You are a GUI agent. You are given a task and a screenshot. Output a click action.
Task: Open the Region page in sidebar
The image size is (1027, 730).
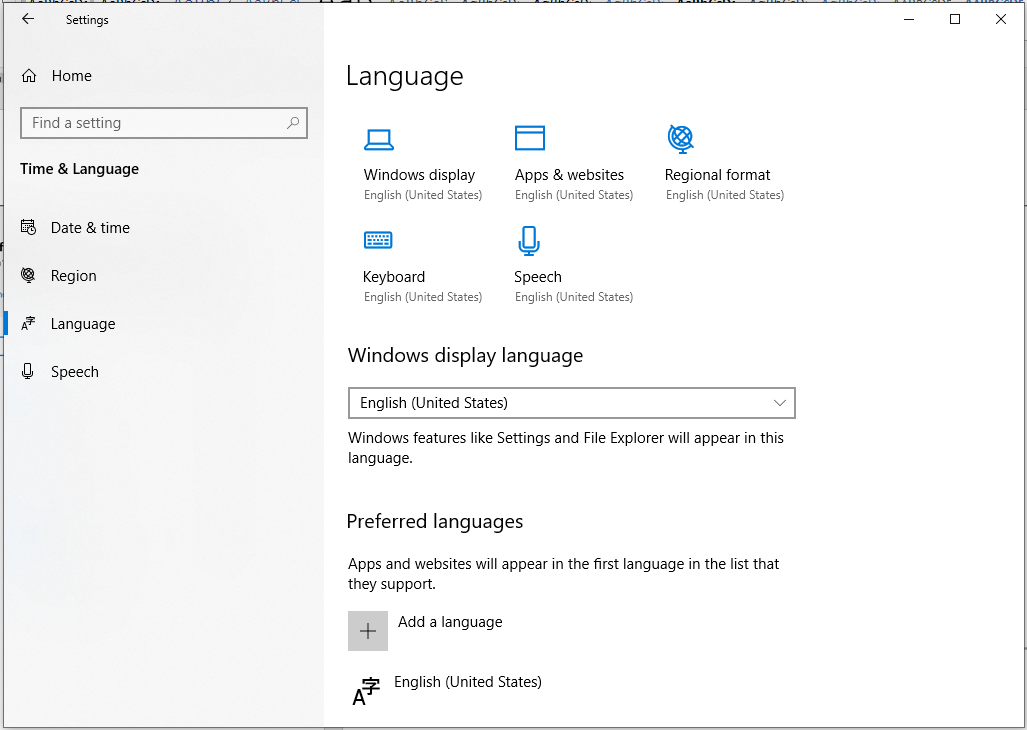[x=73, y=276]
